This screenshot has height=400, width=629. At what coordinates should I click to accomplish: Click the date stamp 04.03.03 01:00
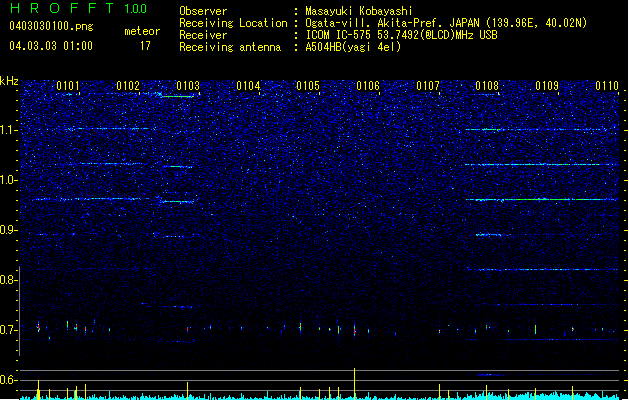[x=51, y=46]
